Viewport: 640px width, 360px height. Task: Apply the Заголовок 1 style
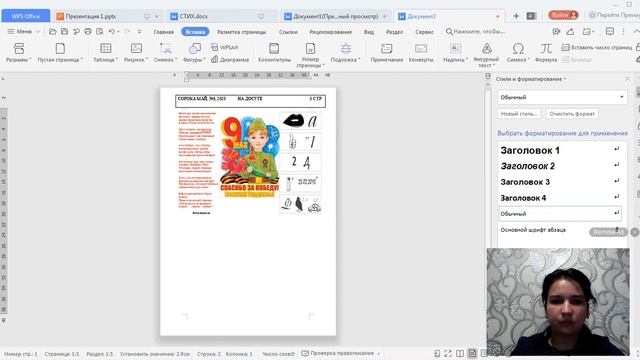tap(560, 150)
